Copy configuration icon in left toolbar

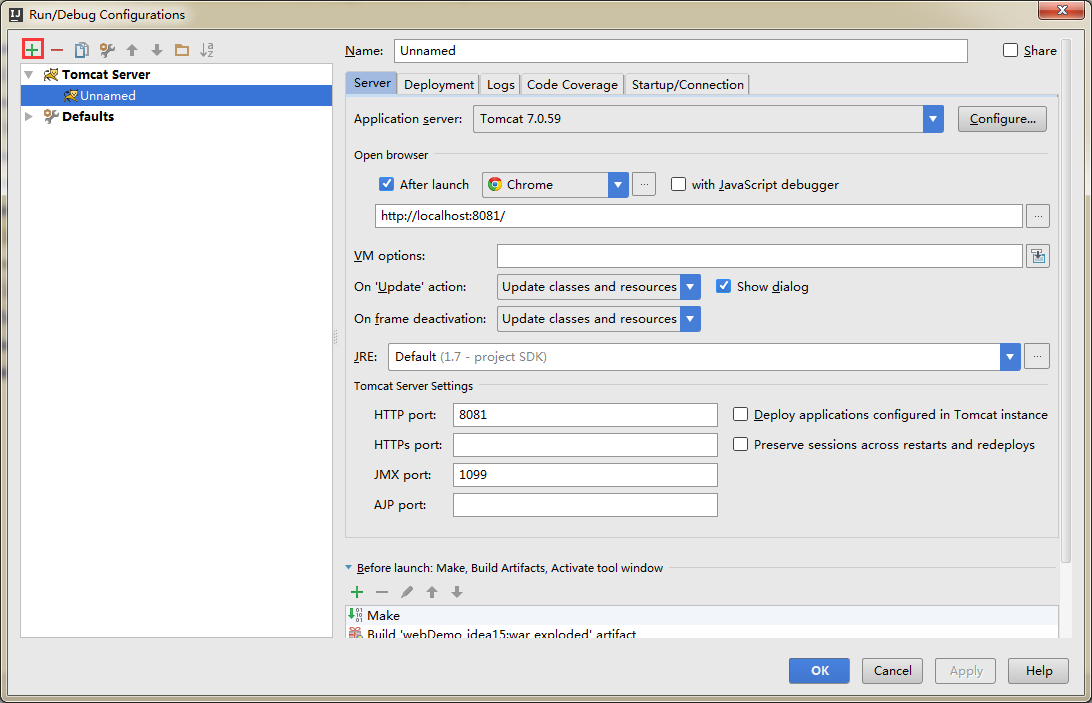coord(81,50)
